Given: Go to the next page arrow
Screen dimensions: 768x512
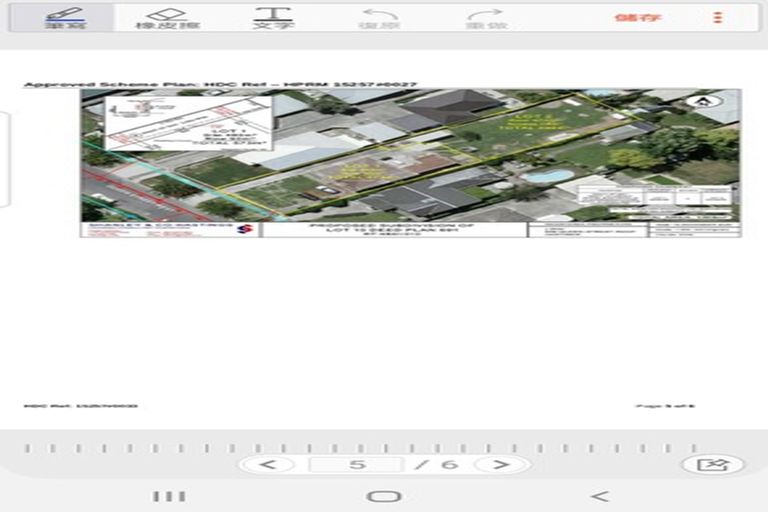Looking at the screenshot, I should pyautogui.click(x=501, y=465).
